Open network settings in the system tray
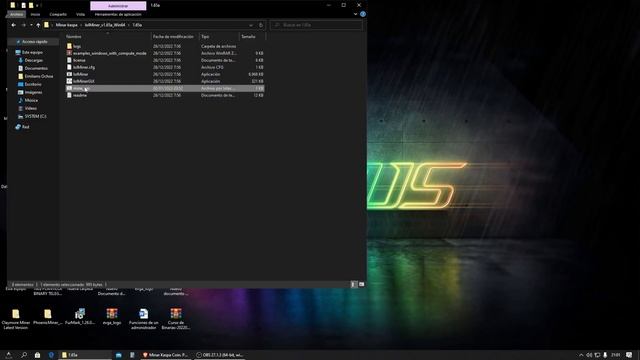Viewport: 640px width, 360px height. [x=597, y=355]
